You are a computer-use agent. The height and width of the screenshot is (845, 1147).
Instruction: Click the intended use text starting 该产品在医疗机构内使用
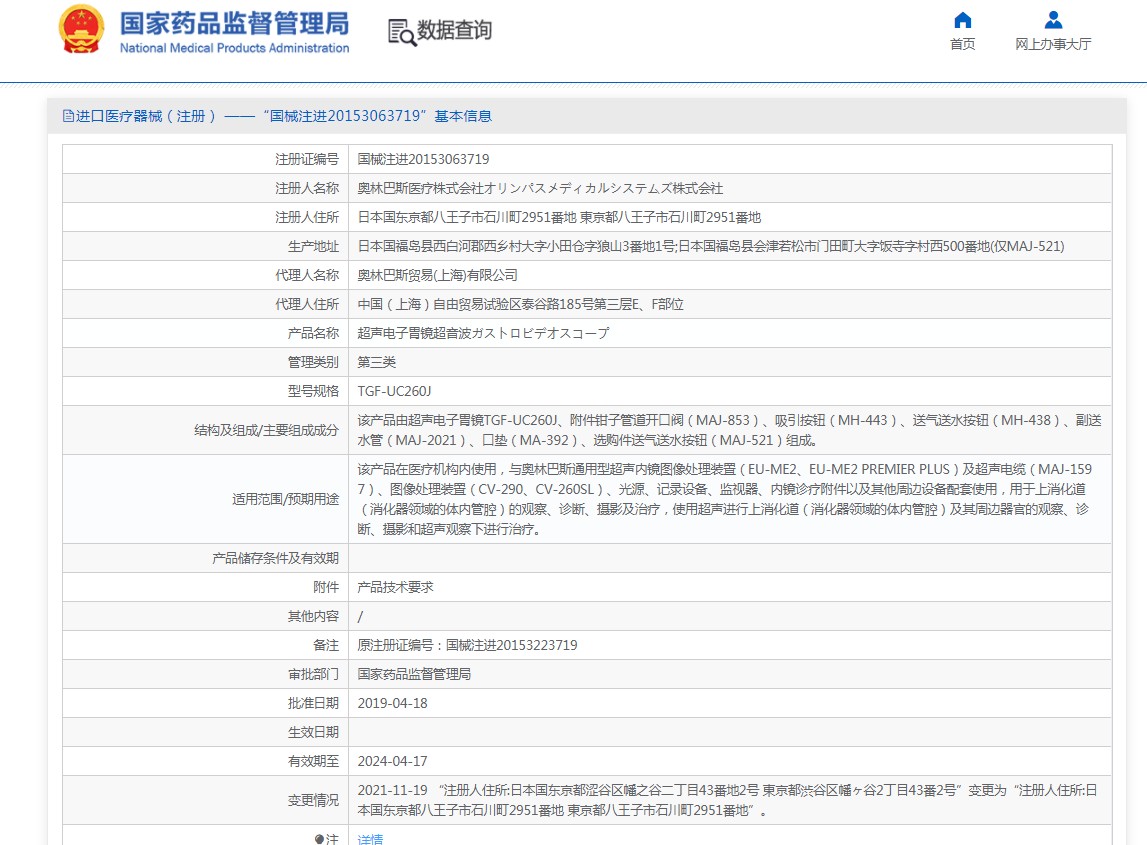(724, 499)
